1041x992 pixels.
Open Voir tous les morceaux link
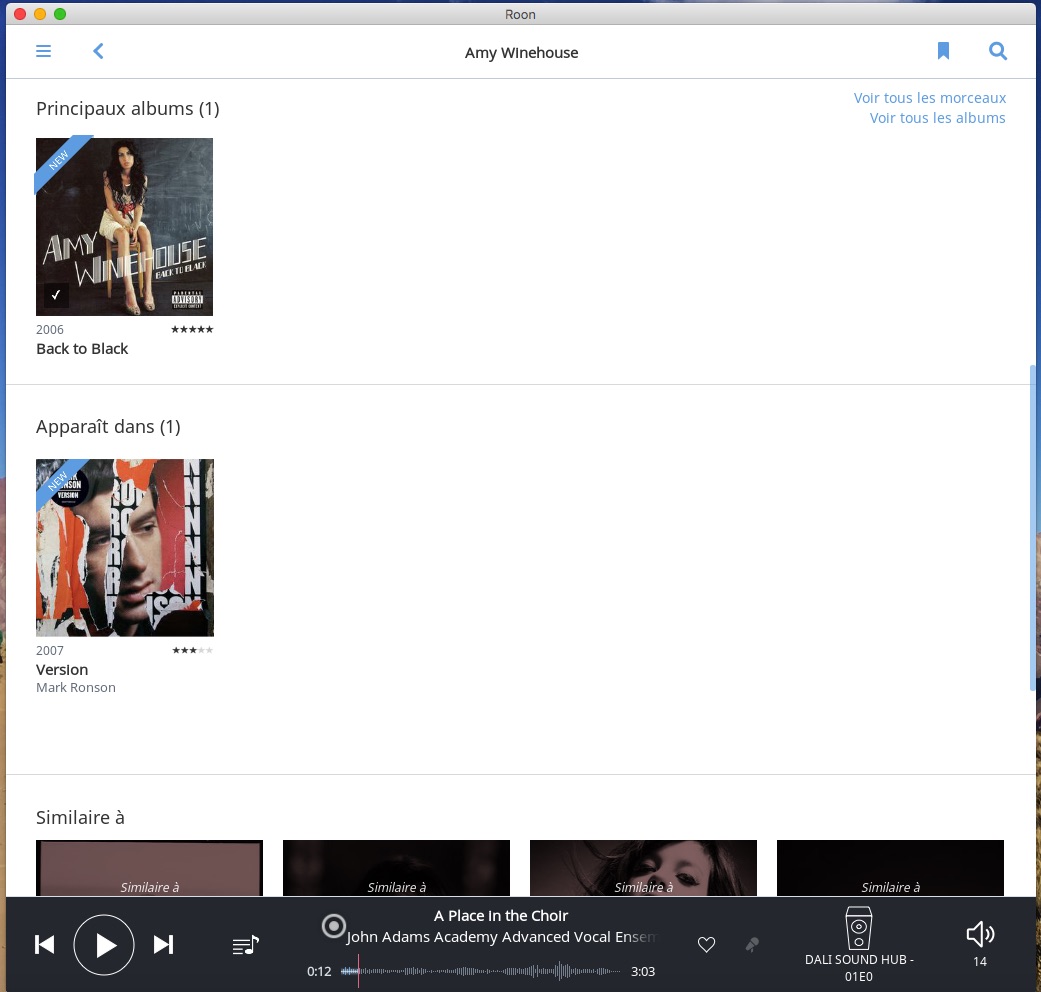[929, 98]
